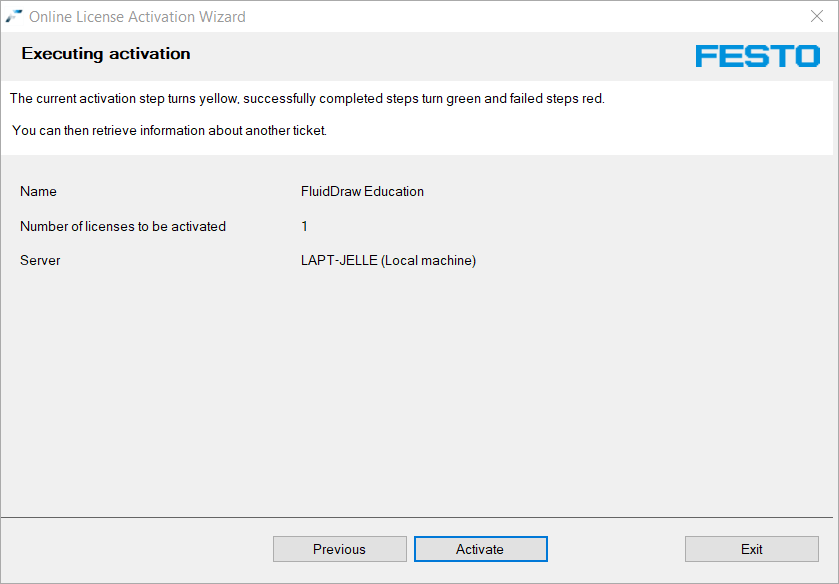Click the Number of licenses to be activated label
Viewport: 839px width, 584px height.
click(x=123, y=226)
